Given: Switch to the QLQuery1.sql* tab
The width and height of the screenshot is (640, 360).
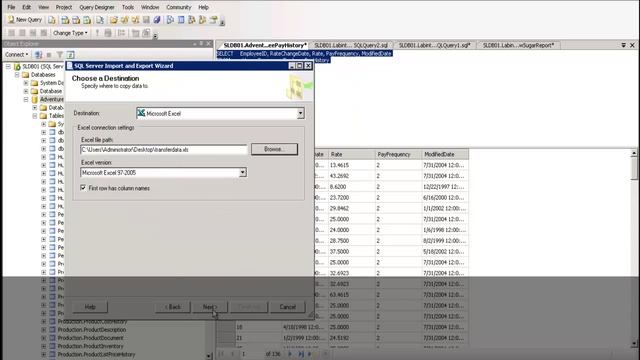Looking at the screenshot, I should 435,45.
